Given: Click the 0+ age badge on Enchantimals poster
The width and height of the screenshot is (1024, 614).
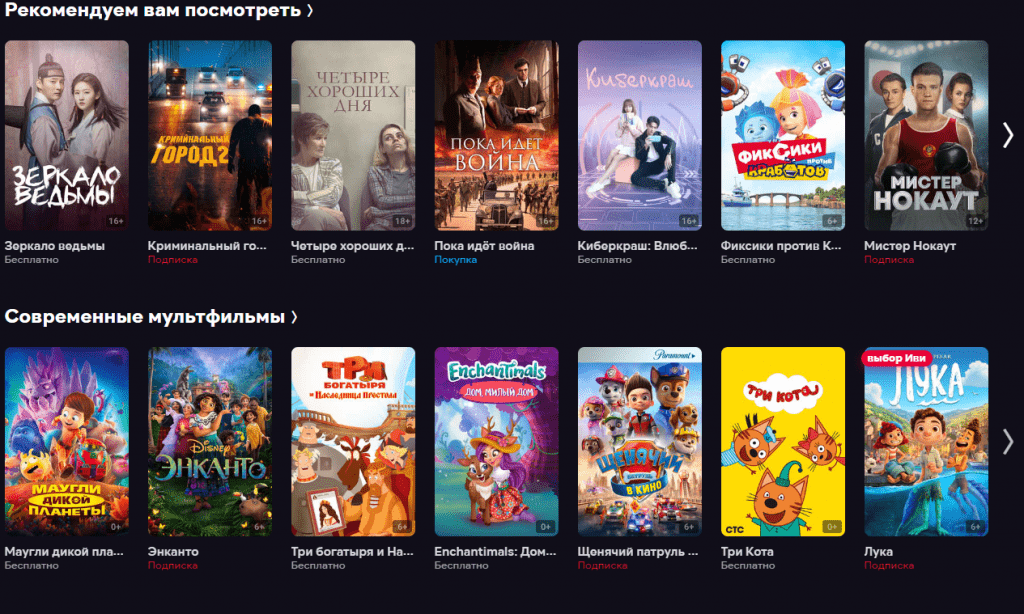Looking at the screenshot, I should (545, 526).
